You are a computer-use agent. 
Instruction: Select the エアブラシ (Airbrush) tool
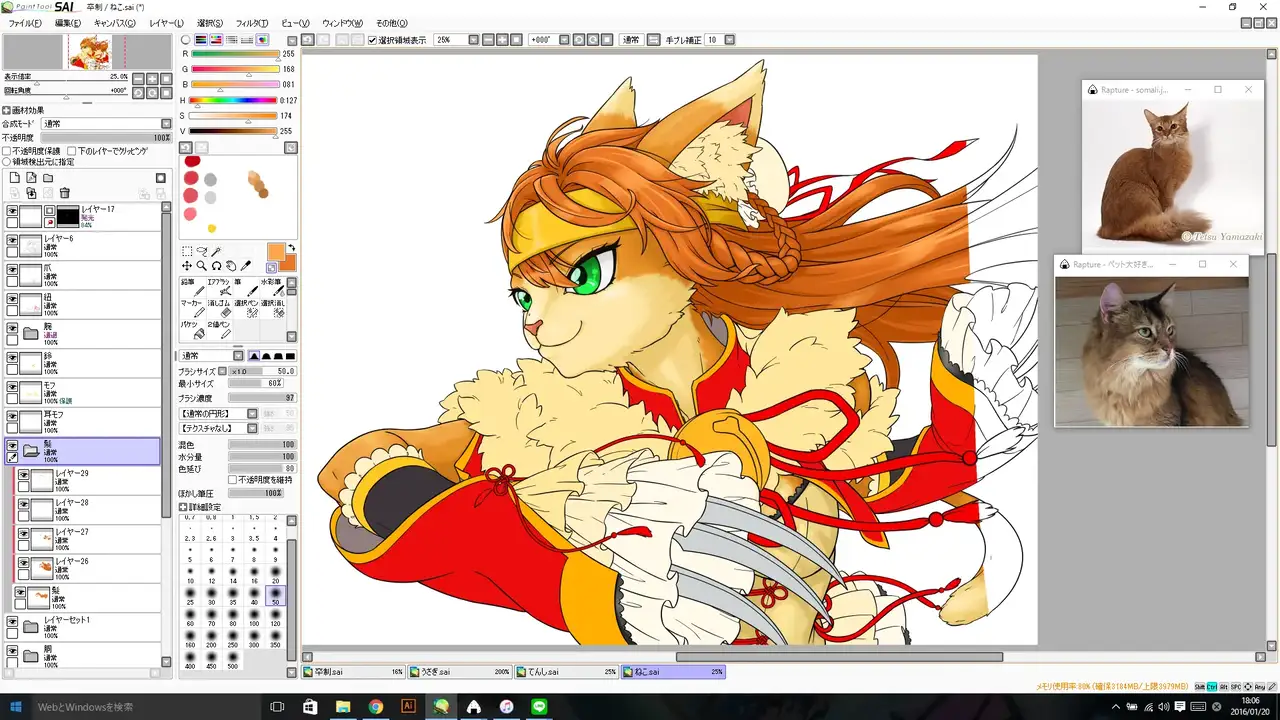click(x=219, y=288)
